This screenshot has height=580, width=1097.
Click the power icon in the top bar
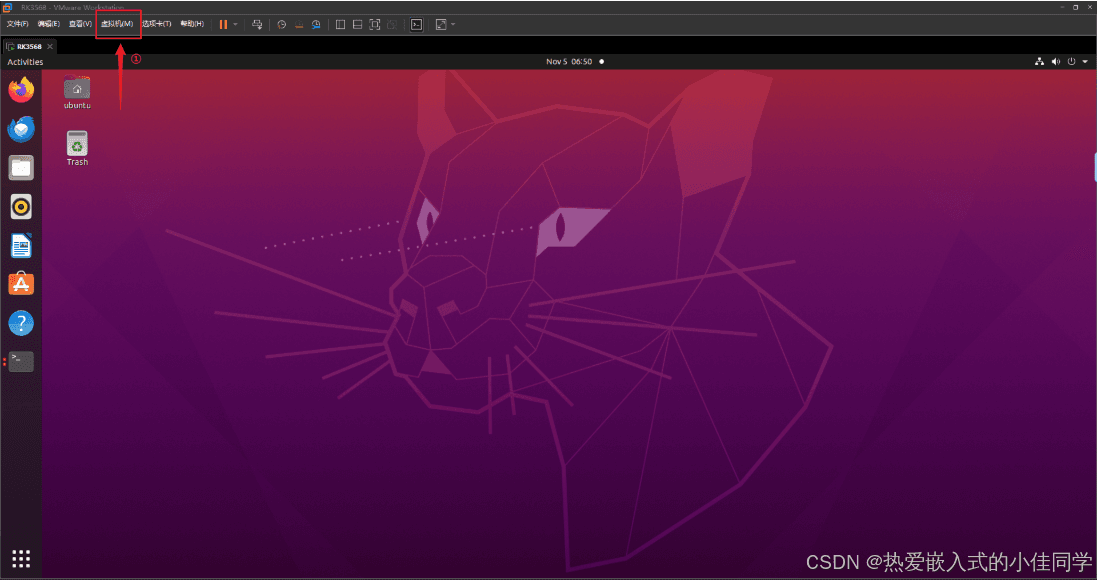click(x=1071, y=62)
